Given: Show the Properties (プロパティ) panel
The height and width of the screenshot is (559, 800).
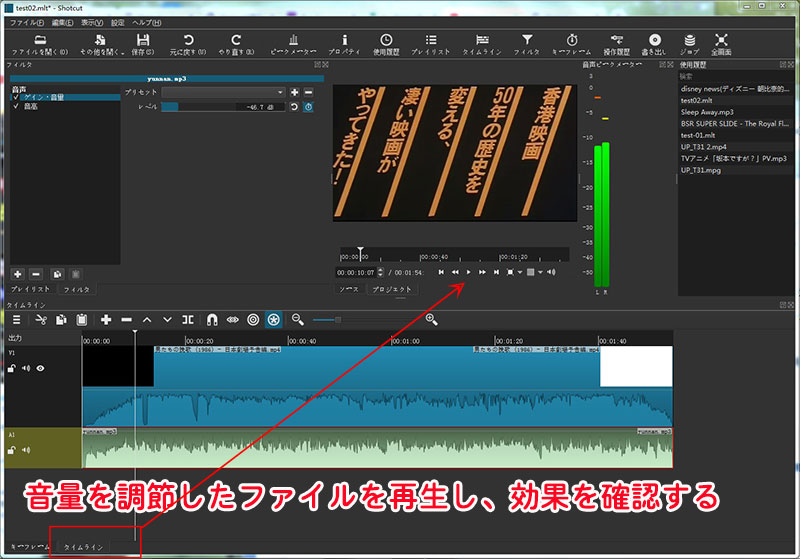Looking at the screenshot, I should [344, 40].
